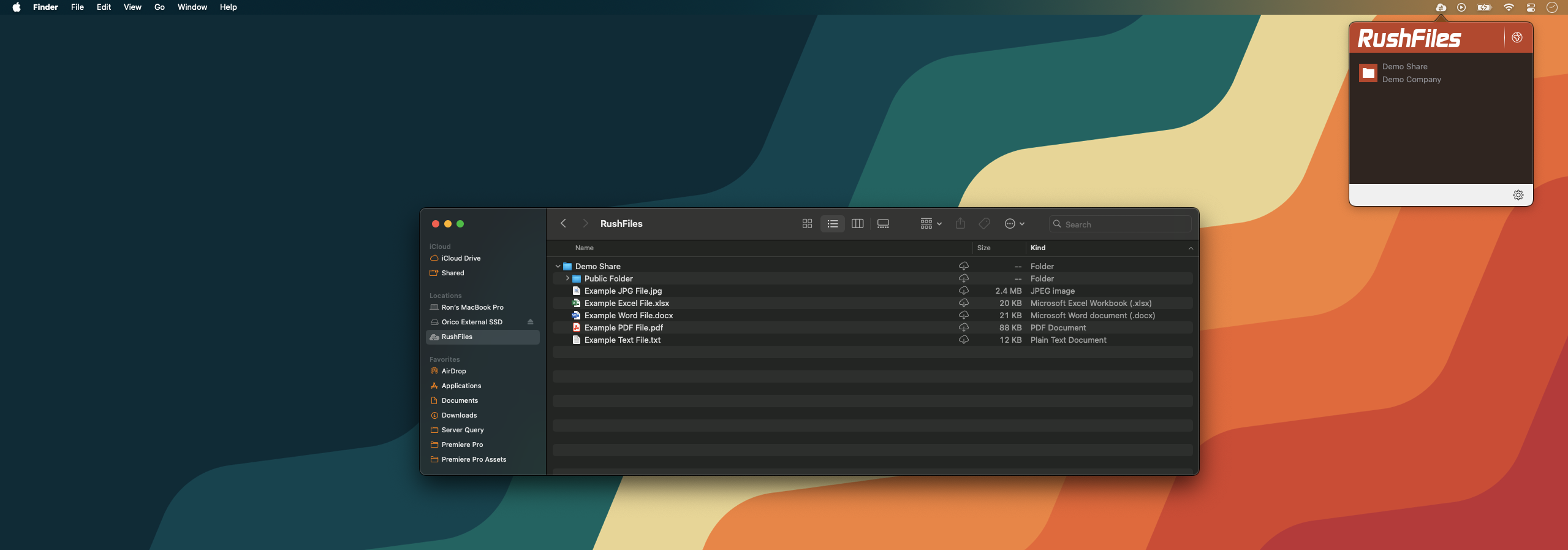The width and height of the screenshot is (1568, 550).
Task: Select Example Excel File.xlsx
Action: click(x=873, y=303)
